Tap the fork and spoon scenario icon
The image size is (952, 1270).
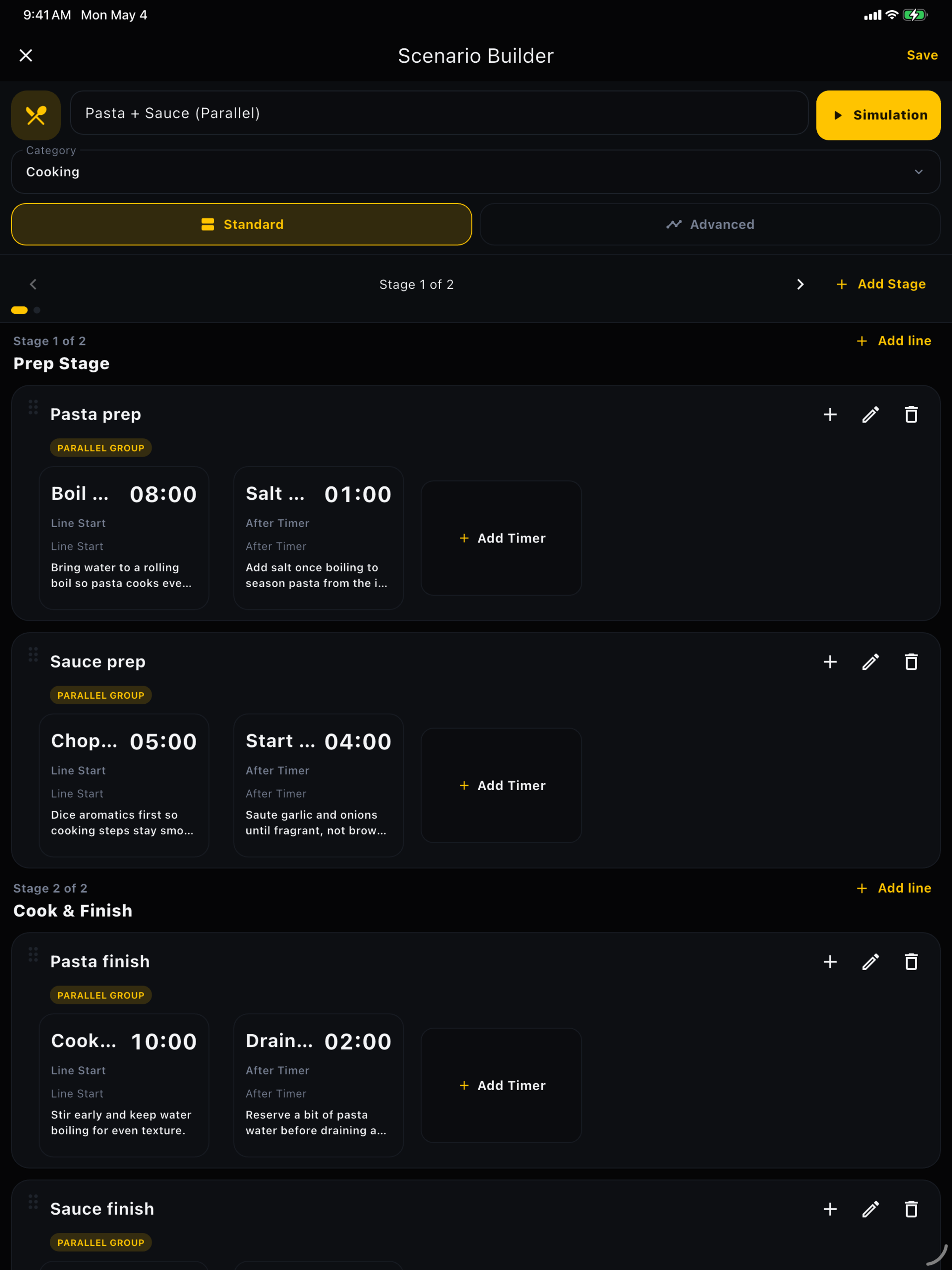click(36, 115)
